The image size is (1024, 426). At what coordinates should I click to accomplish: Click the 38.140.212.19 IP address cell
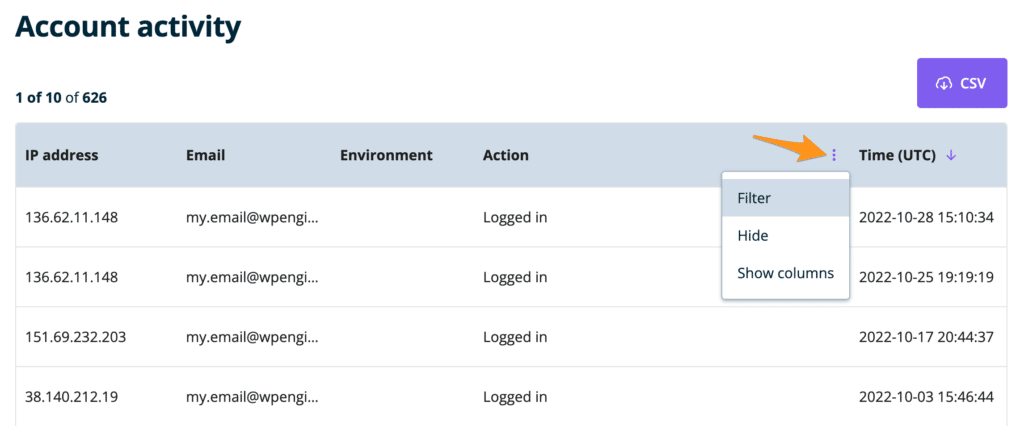point(72,397)
